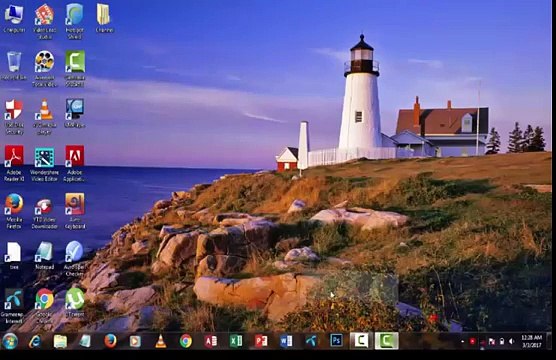Launch VLC from the taskbar
Image resolution: width=556 pixels, height=360 pixels.
pos(161,341)
